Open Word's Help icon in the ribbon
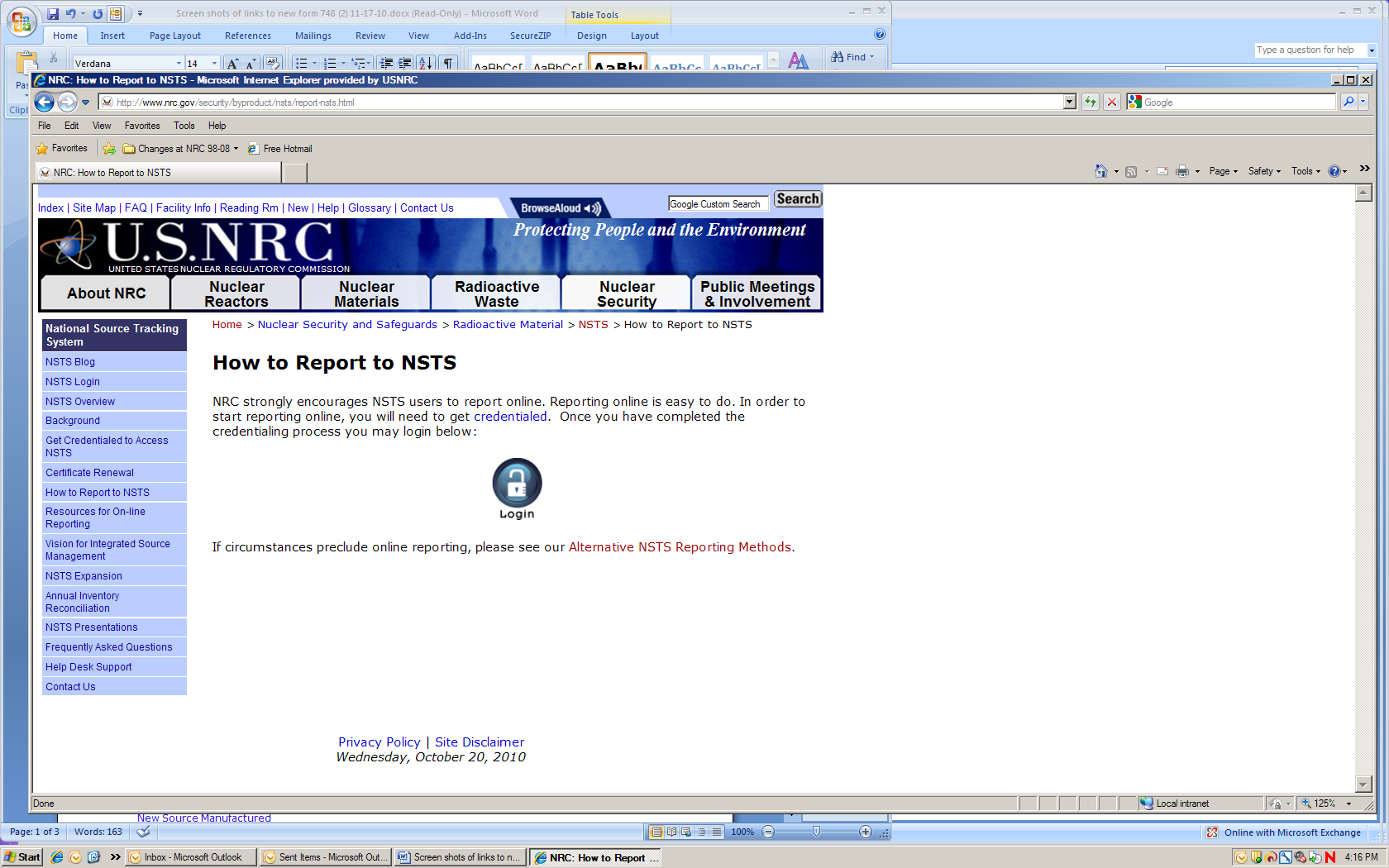 (880, 35)
